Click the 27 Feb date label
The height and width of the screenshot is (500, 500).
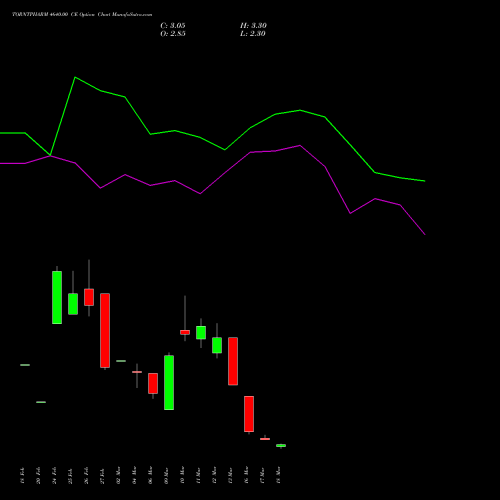pyautogui.click(x=102, y=475)
